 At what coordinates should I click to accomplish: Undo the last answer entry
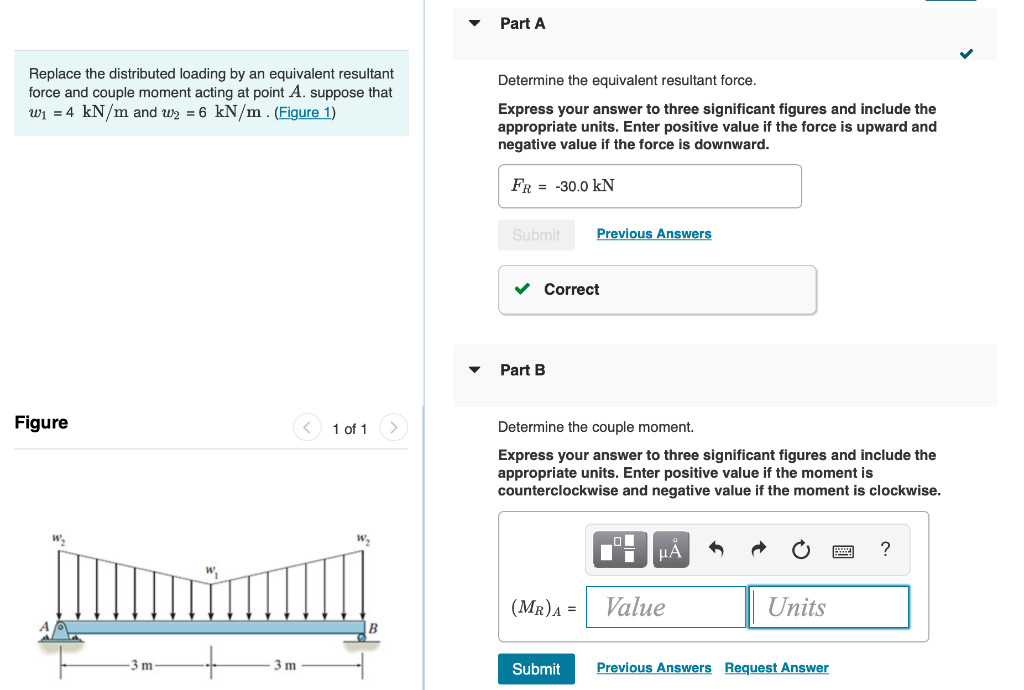717,548
